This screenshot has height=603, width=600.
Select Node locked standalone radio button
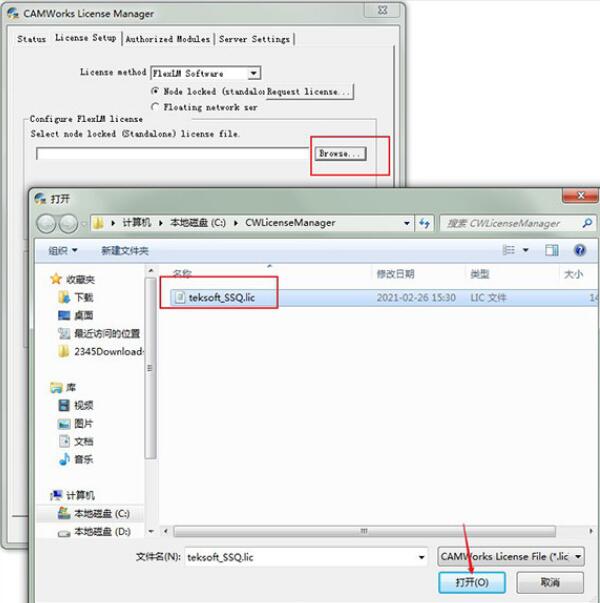pyautogui.click(x=155, y=91)
